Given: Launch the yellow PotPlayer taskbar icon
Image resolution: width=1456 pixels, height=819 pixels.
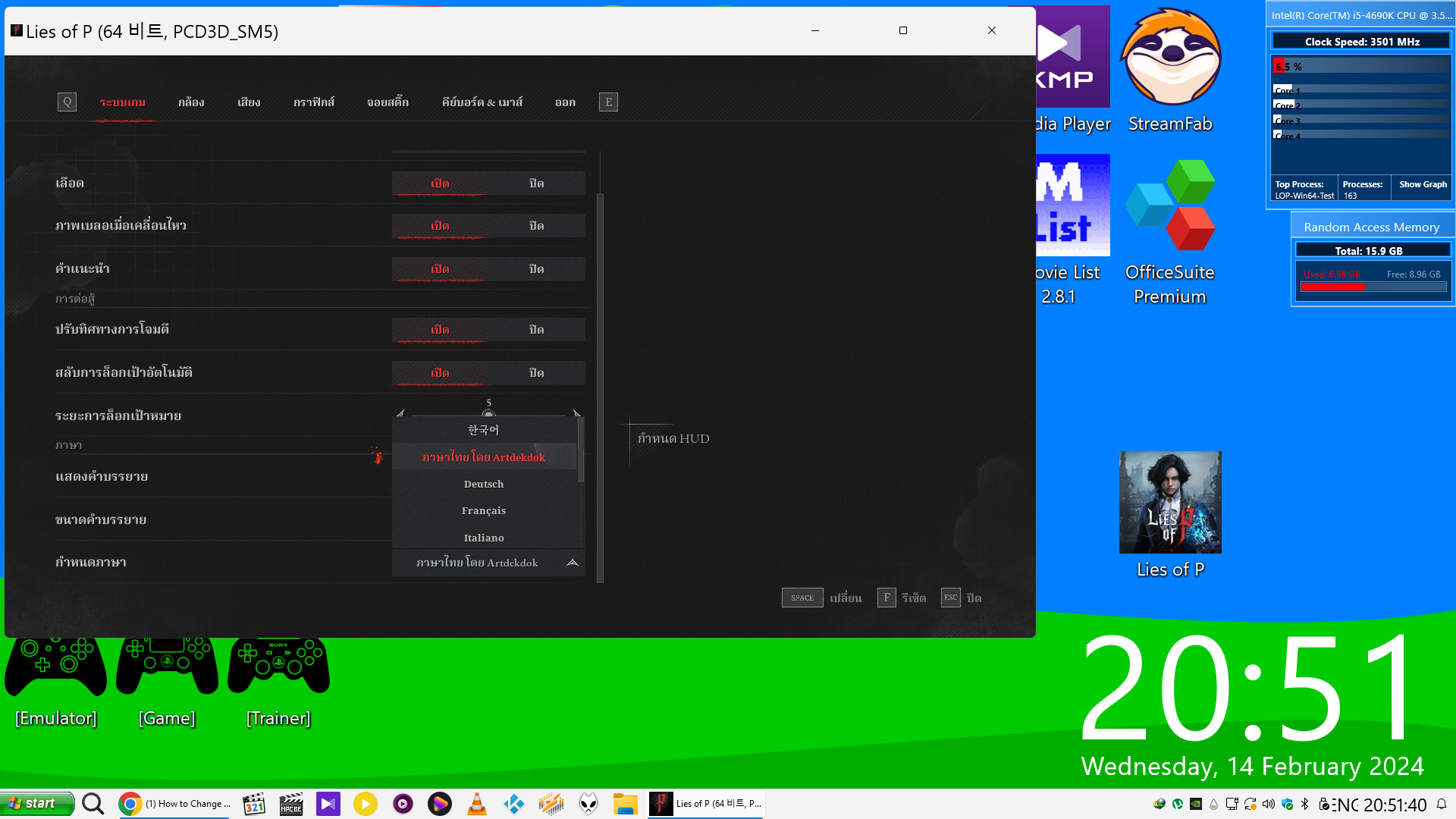Looking at the screenshot, I should (366, 804).
